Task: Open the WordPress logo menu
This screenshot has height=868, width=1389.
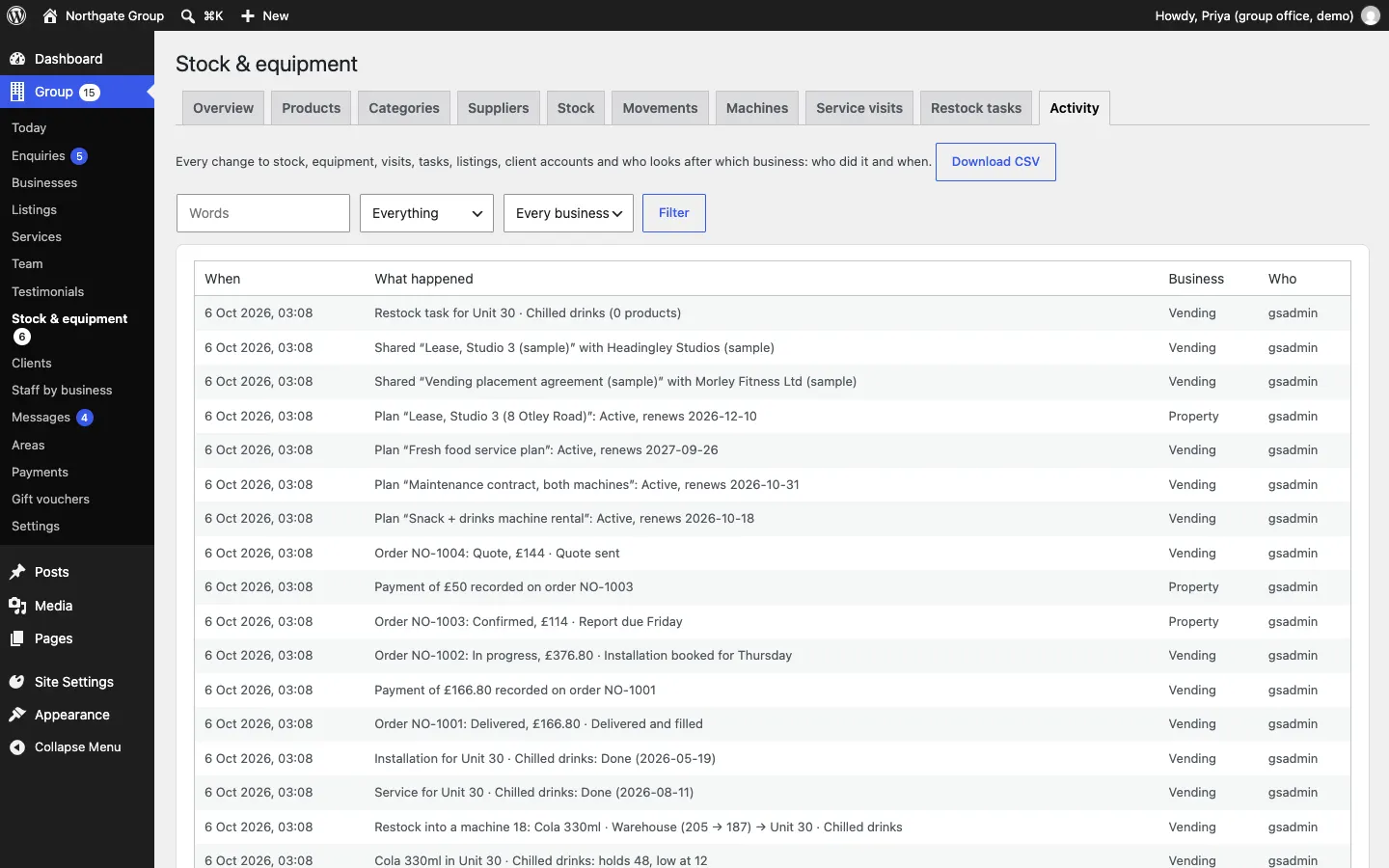Action: coord(16,15)
